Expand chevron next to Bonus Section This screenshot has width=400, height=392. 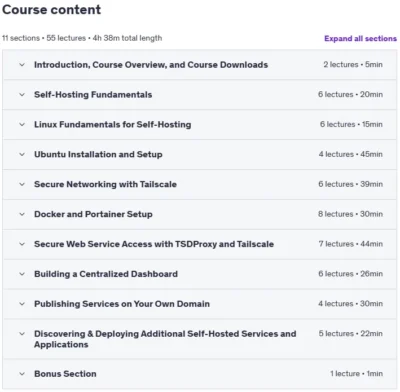click(22, 374)
